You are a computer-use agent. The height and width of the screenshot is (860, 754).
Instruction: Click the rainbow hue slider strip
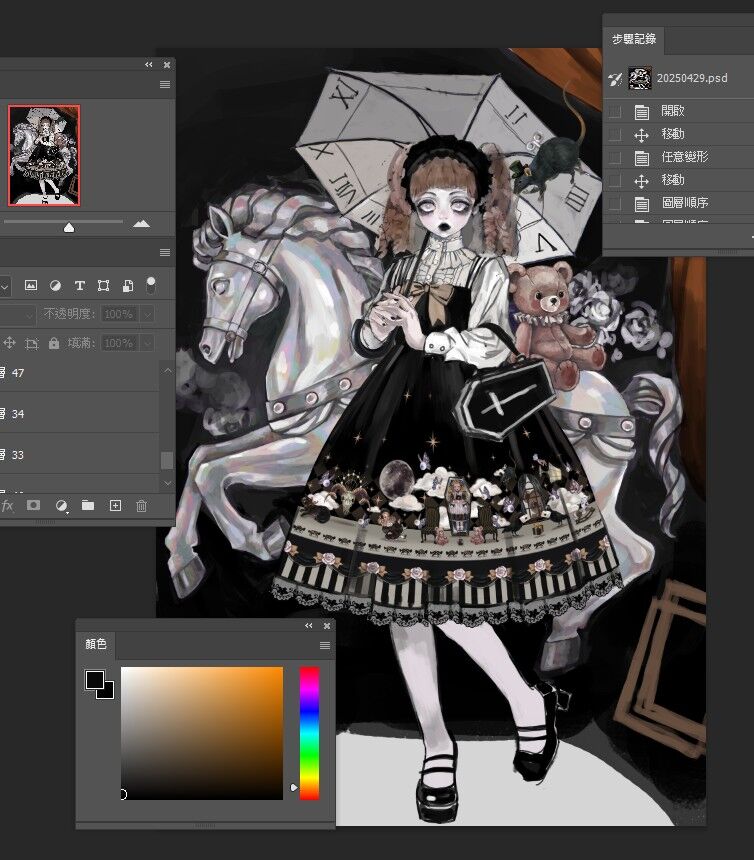pos(309,733)
